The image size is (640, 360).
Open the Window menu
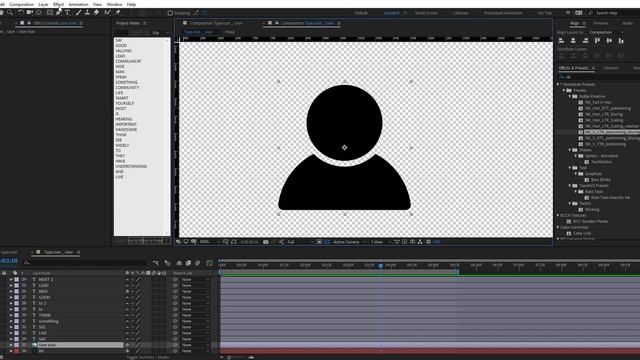click(x=114, y=4)
